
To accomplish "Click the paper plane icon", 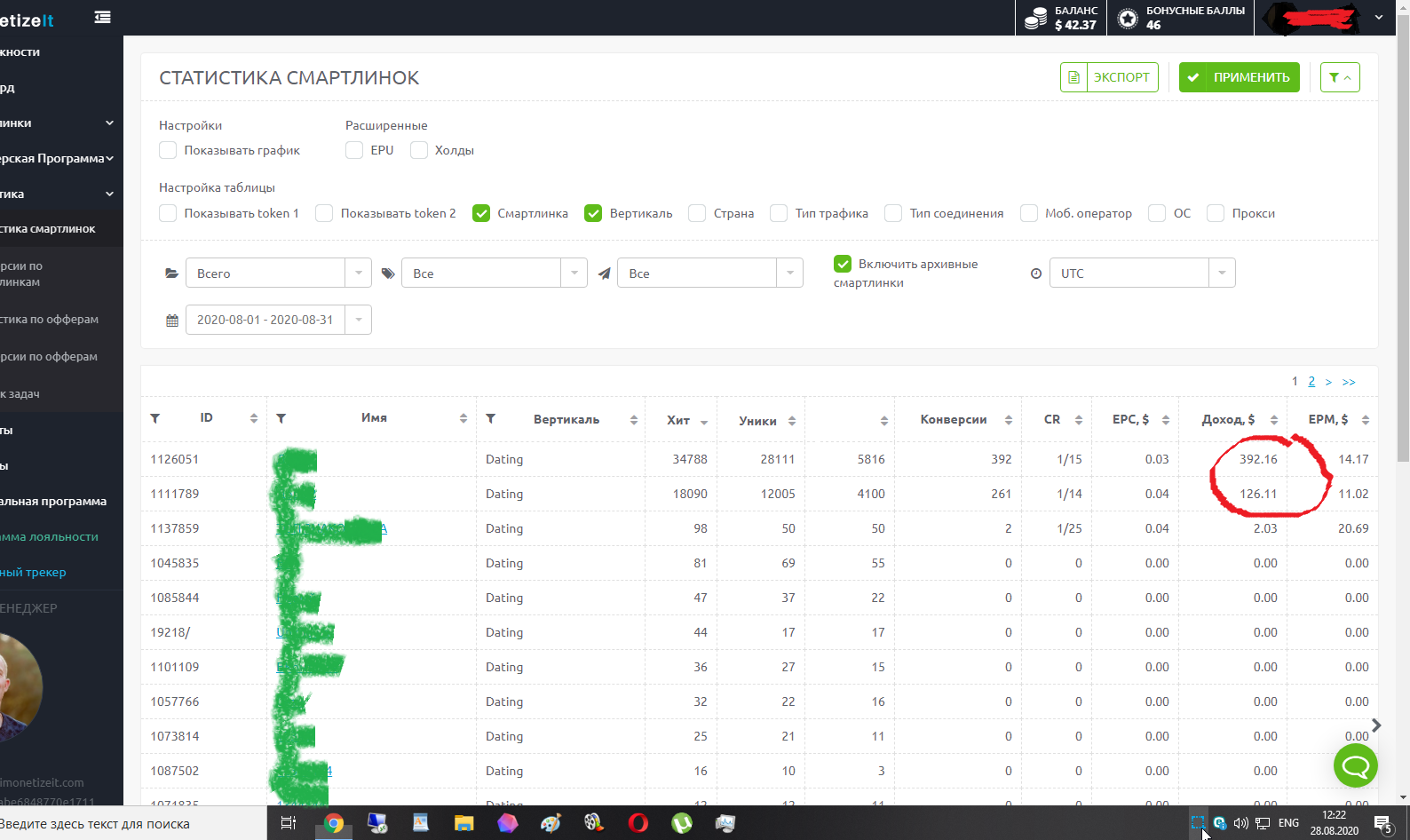I will pyautogui.click(x=604, y=273).
